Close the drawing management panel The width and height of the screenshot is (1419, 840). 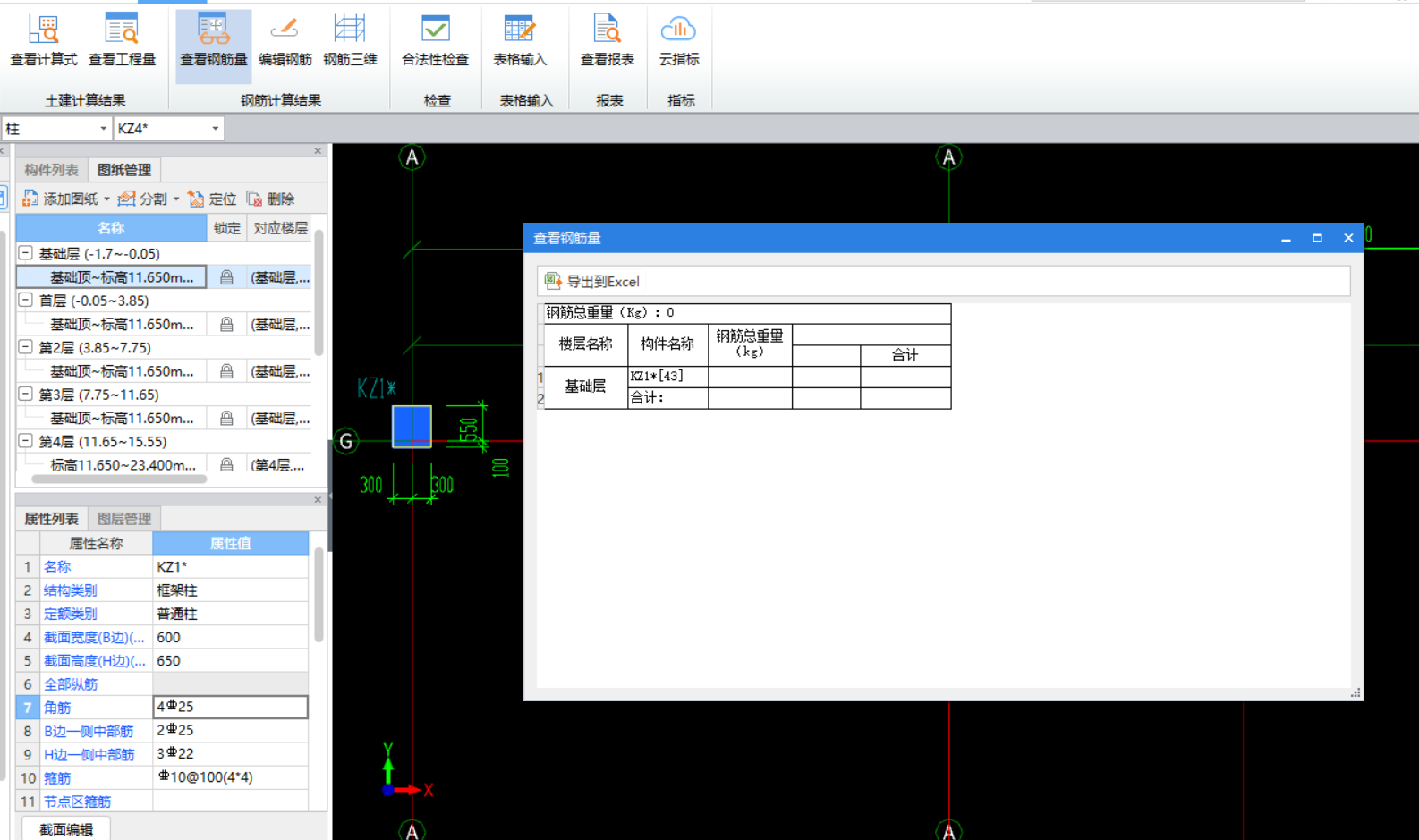click(x=318, y=151)
